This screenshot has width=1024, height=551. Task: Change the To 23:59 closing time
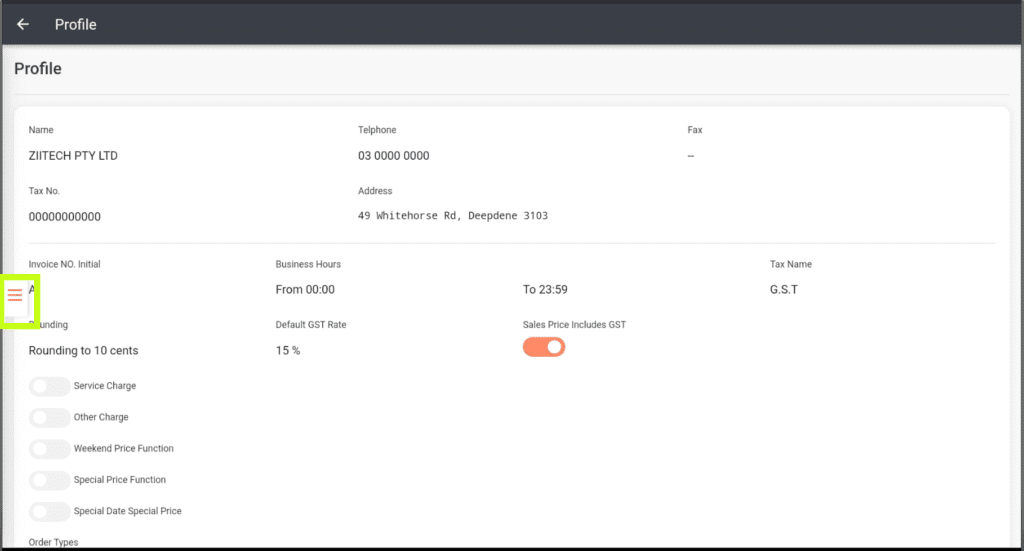click(x=545, y=290)
